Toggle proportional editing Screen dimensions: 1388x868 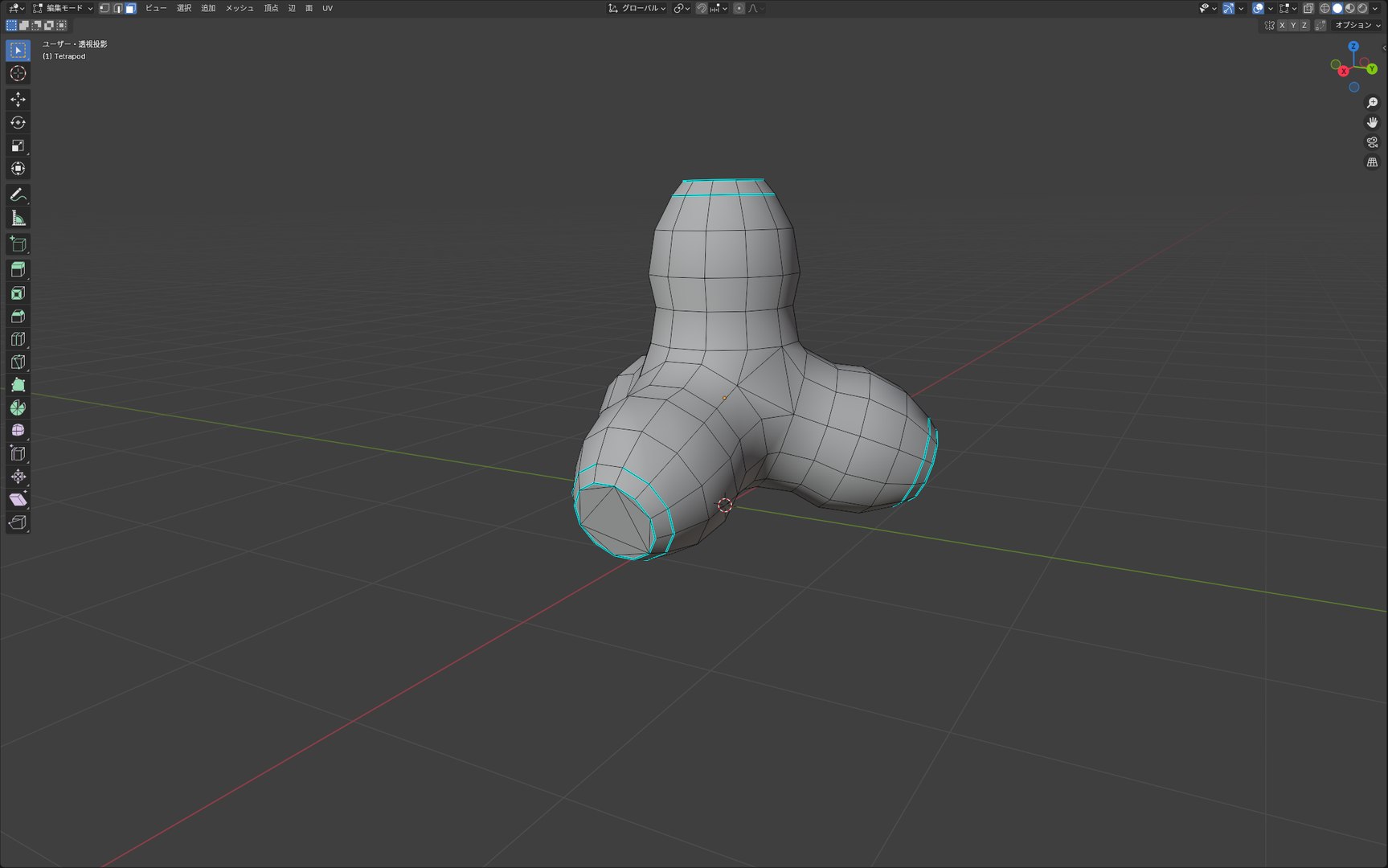point(739,8)
